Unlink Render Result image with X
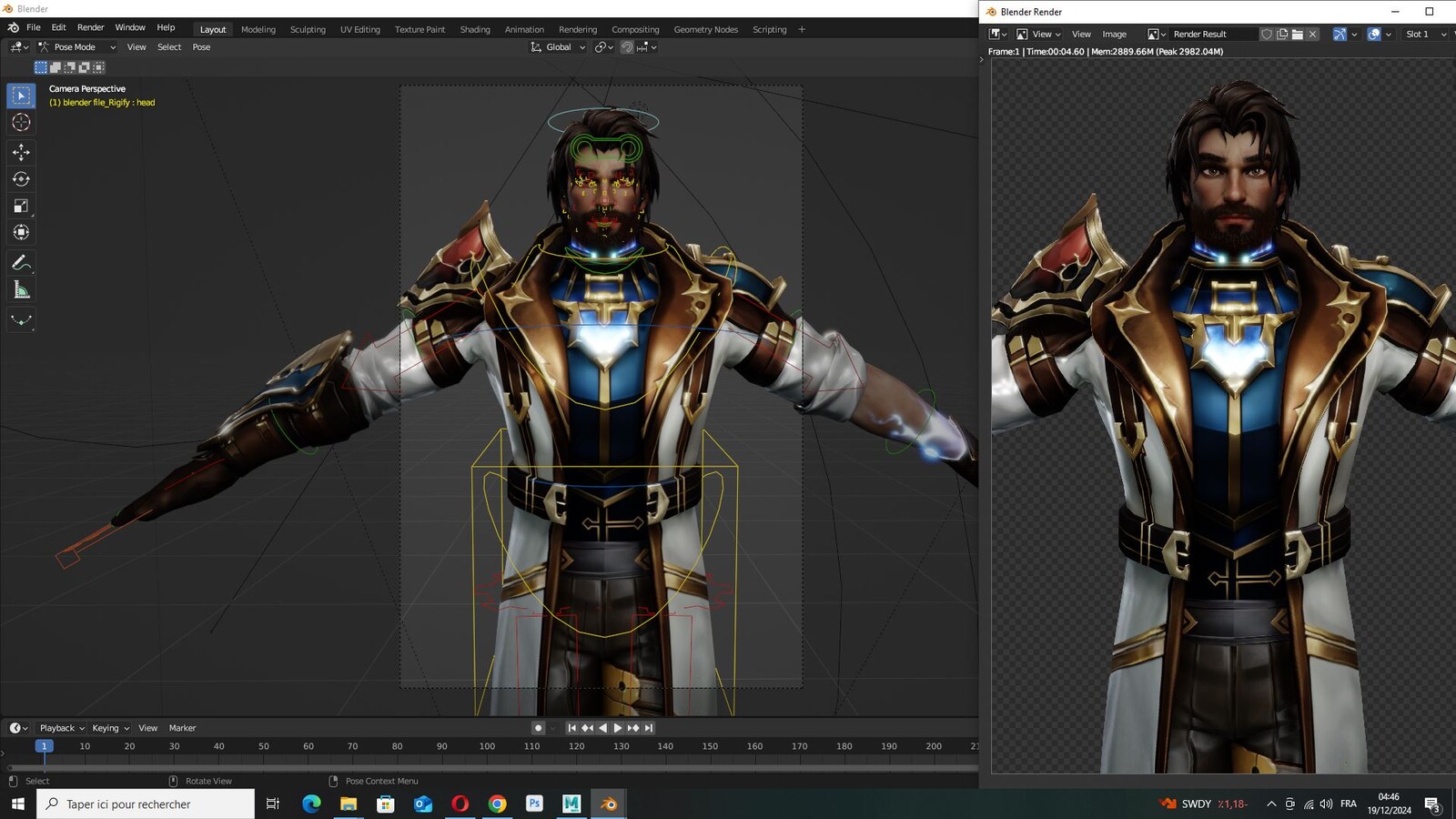Screen dimensions: 1456x819 tap(1312, 34)
